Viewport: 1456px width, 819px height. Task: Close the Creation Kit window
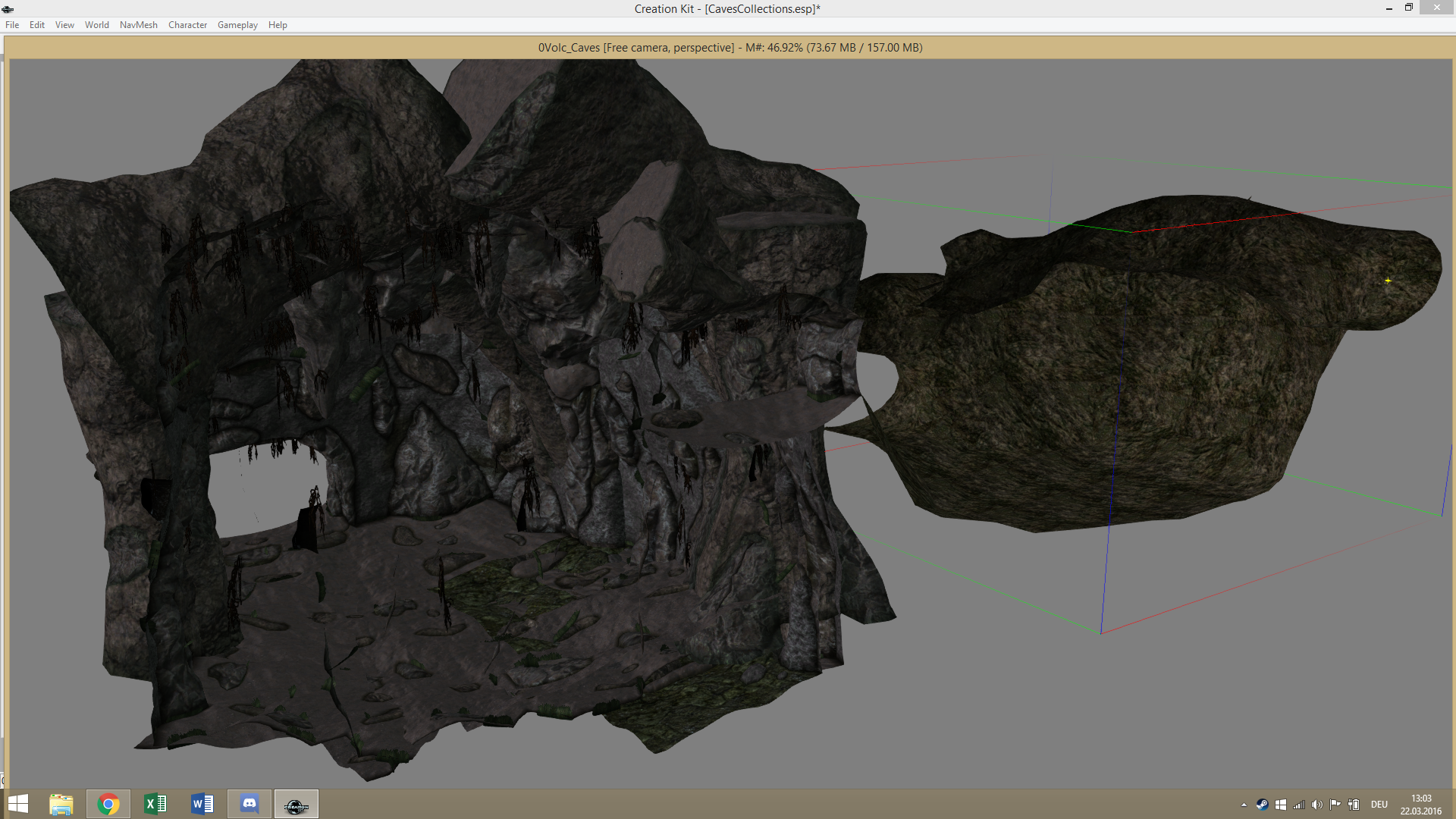pos(1437,8)
